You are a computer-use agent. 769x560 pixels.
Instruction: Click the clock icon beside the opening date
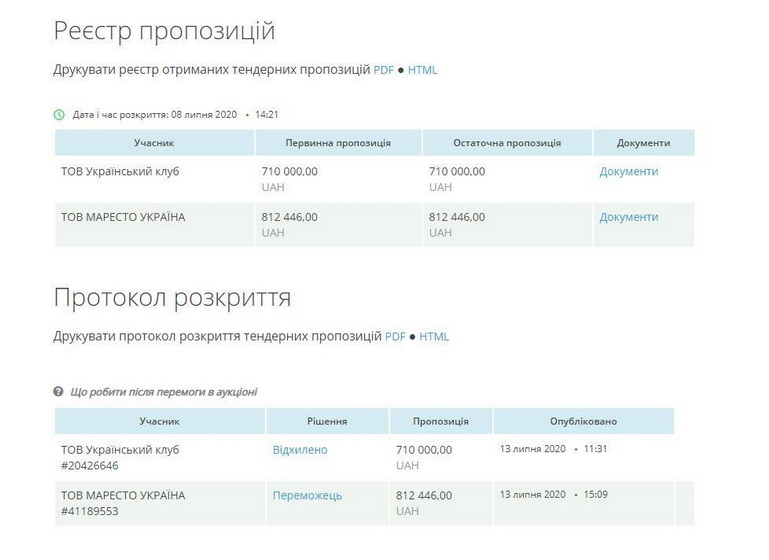pyautogui.click(x=59, y=115)
